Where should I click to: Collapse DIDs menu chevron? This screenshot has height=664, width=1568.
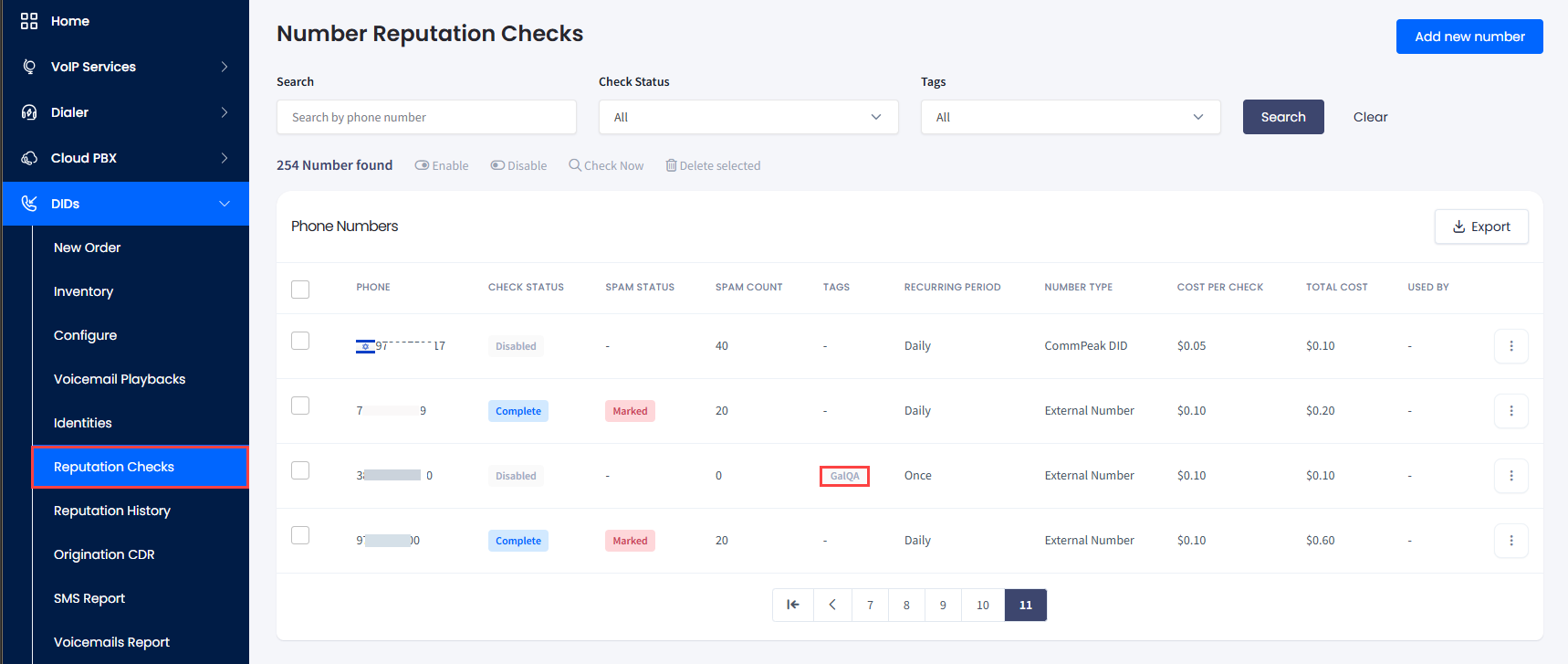(225, 204)
